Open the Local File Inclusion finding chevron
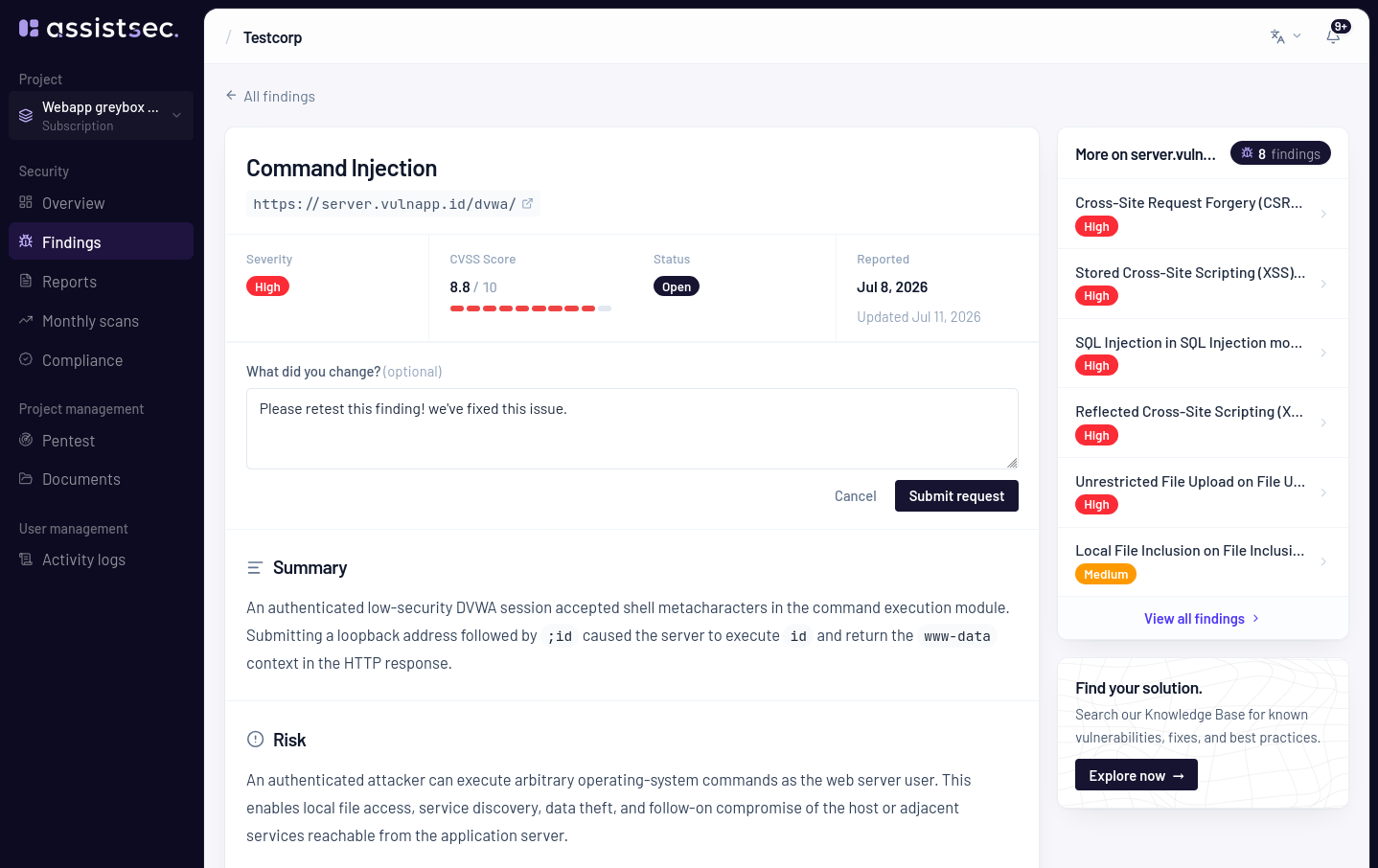 tap(1323, 561)
